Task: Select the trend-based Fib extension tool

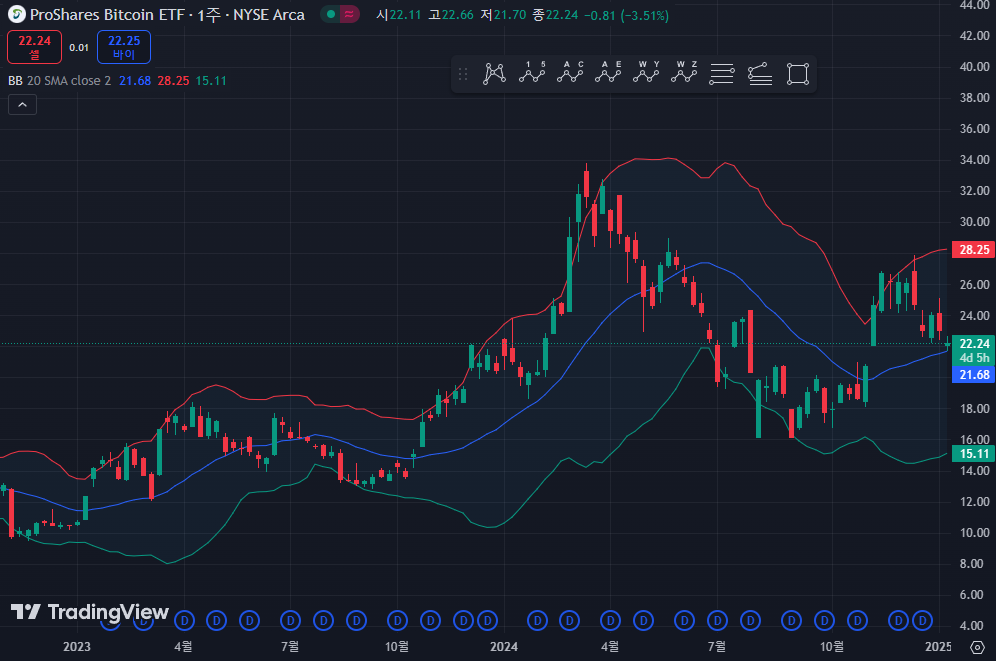Action: pyautogui.click(x=760, y=74)
